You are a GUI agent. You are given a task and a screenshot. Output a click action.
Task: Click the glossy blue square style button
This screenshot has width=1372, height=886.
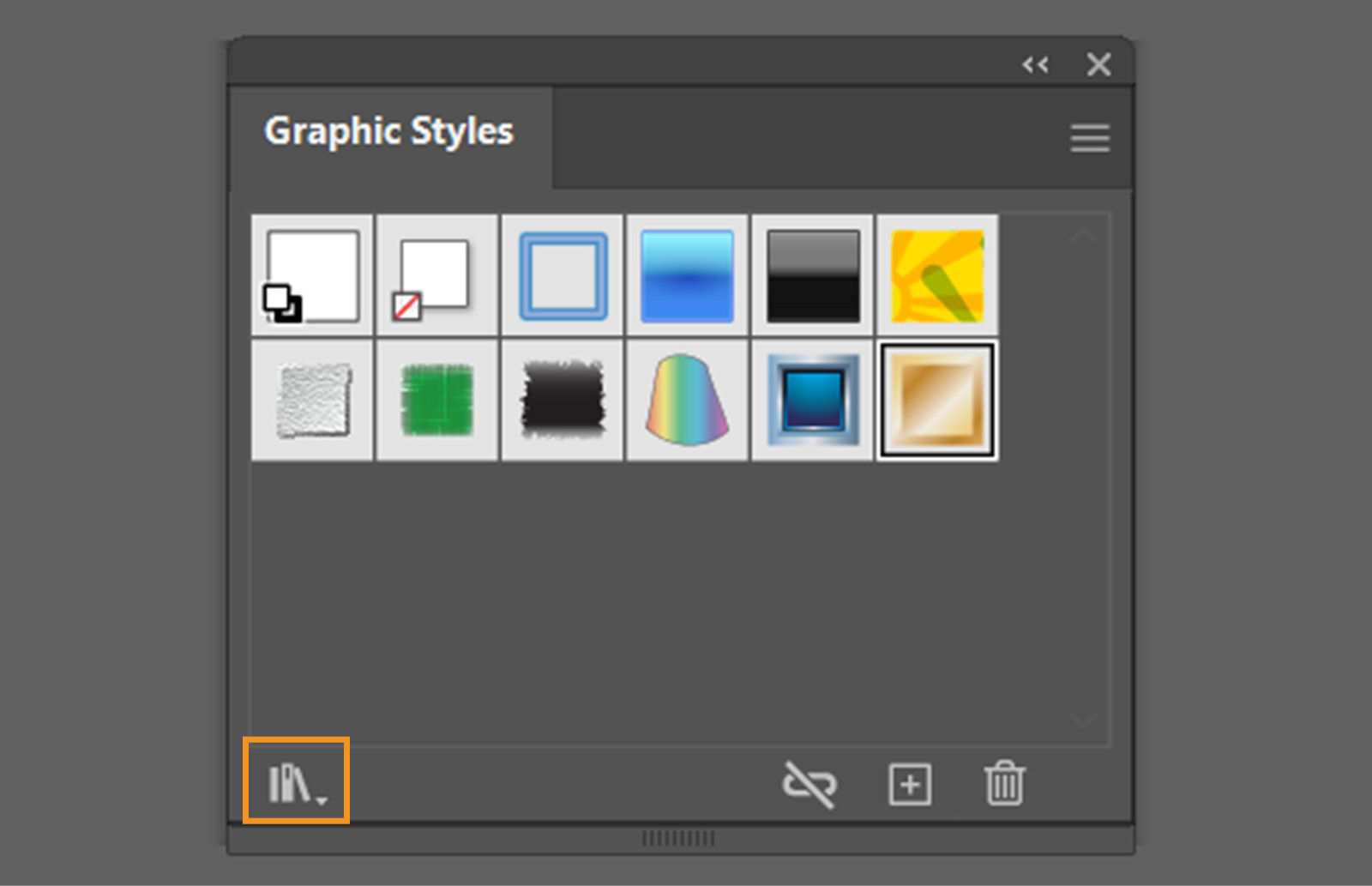[x=811, y=400]
